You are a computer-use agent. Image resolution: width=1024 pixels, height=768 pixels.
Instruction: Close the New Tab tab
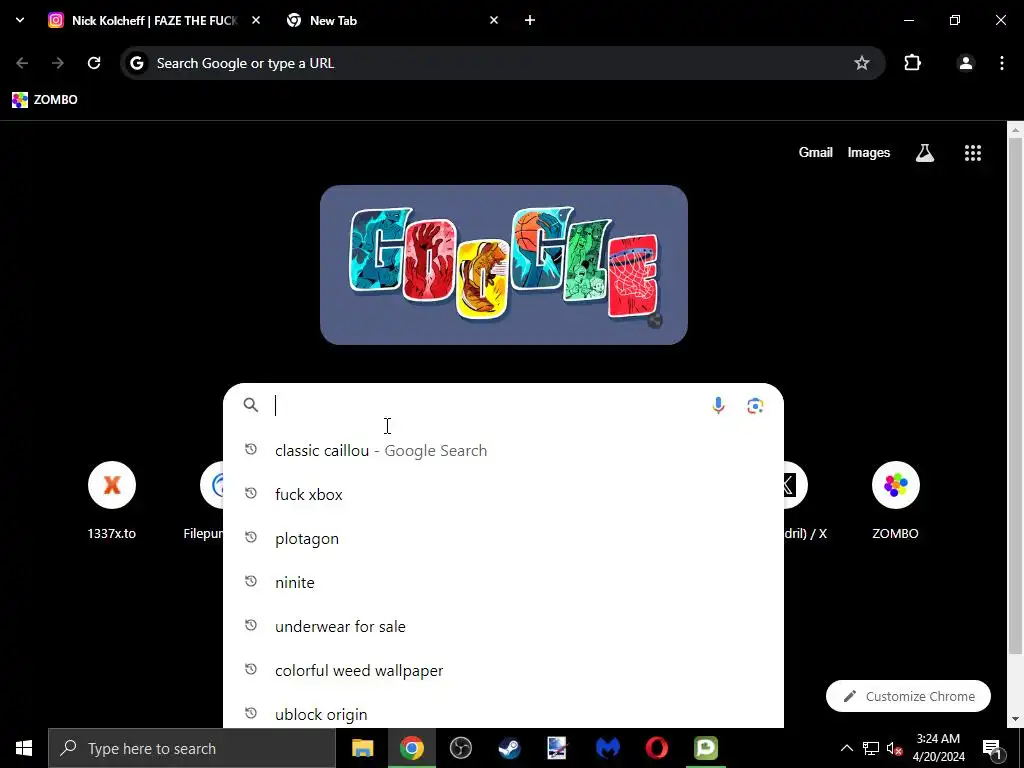(494, 20)
